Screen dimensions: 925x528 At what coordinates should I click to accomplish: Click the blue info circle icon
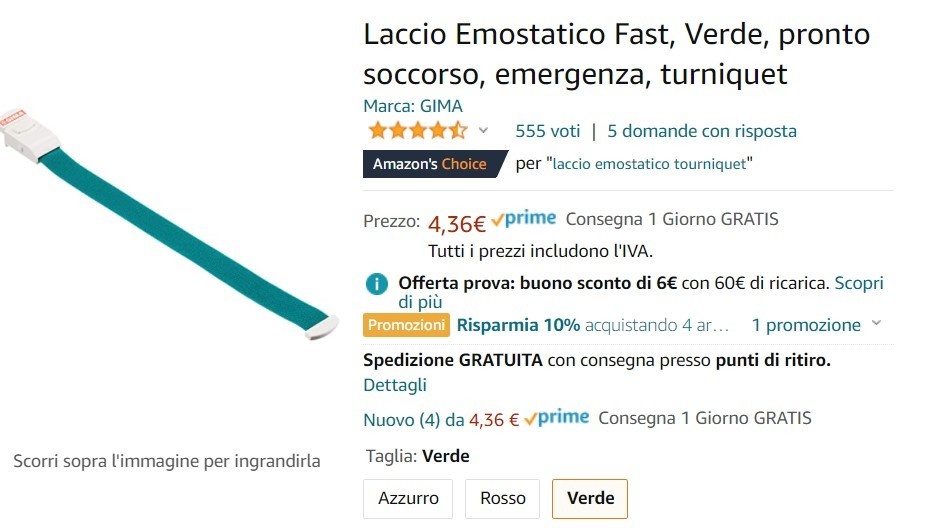coord(376,284)
